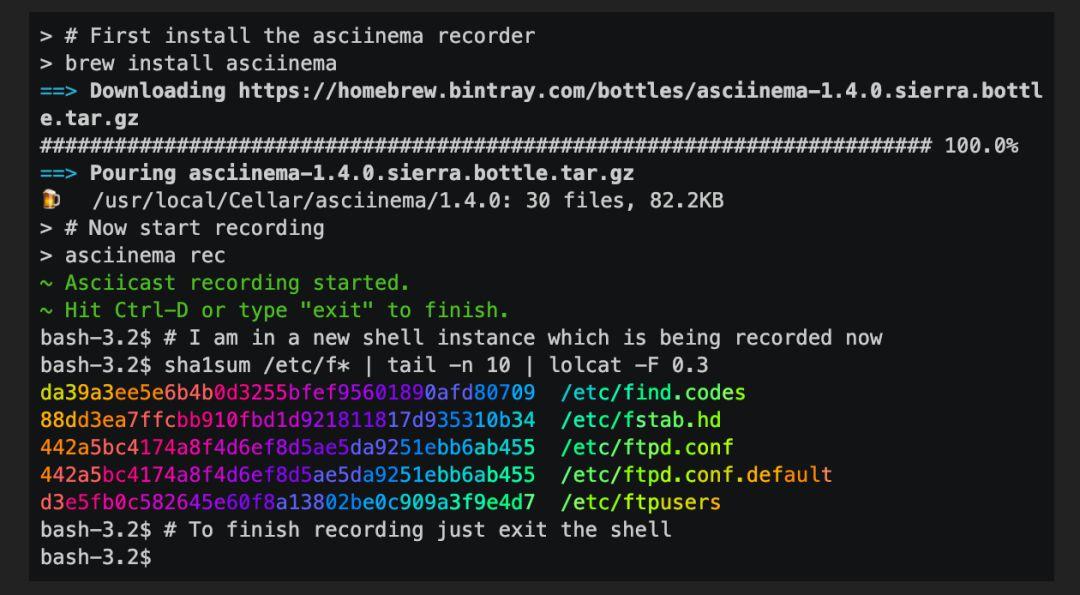Click the /etc/ftpd.conf.default file path
Screen dimensions: 1080x595
696,475
